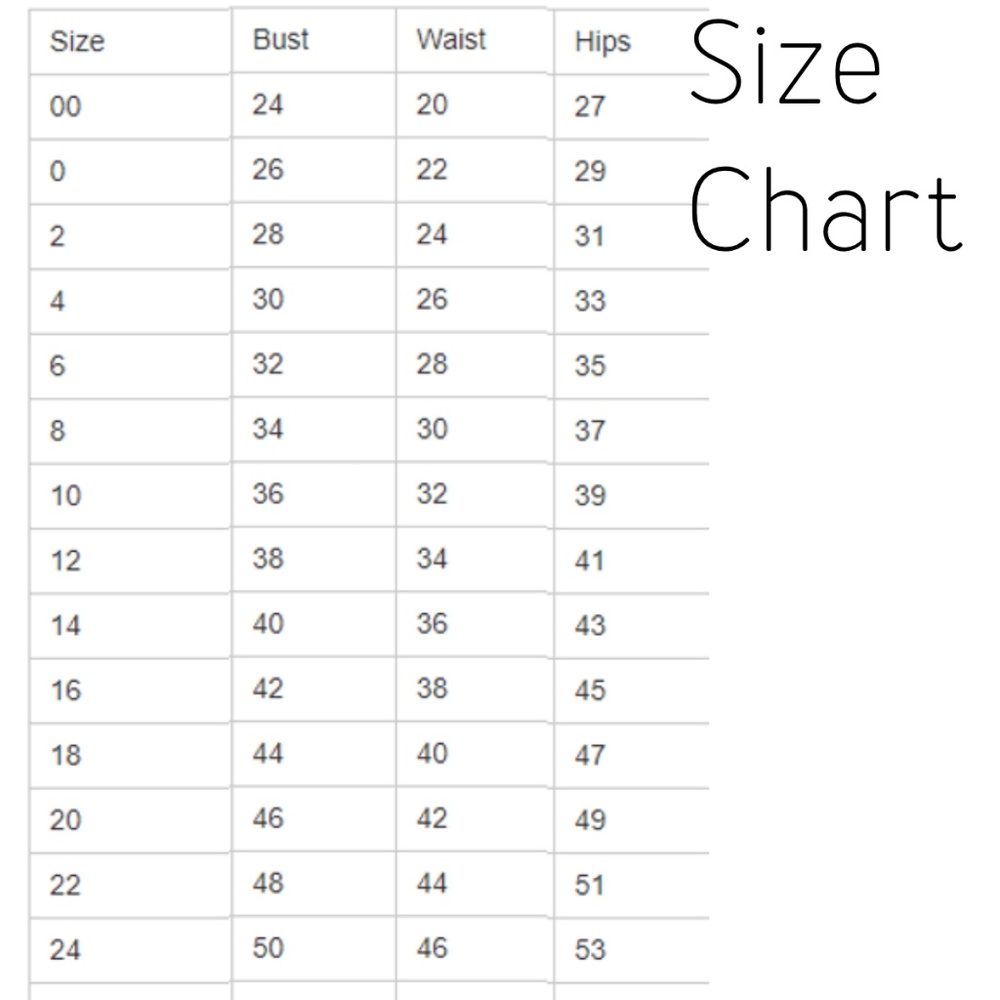Select the size 00 cell

66,106
